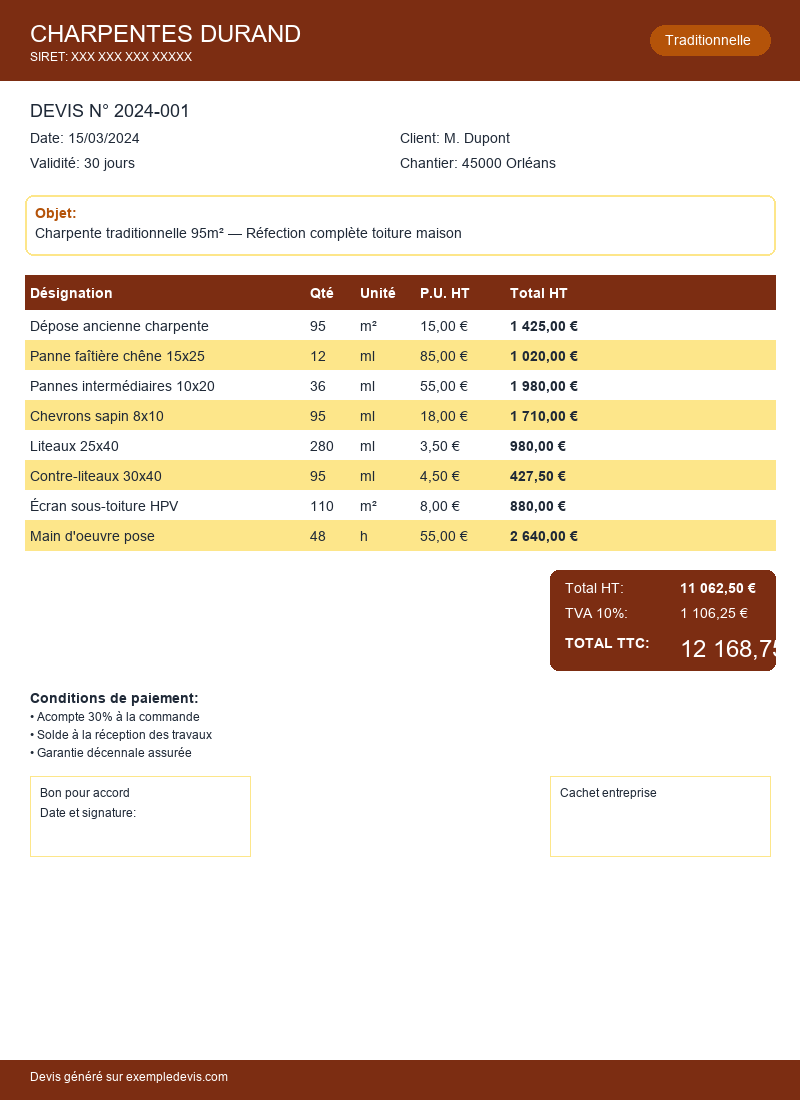Click the Bon pour accord signature box

click(140, 816)
